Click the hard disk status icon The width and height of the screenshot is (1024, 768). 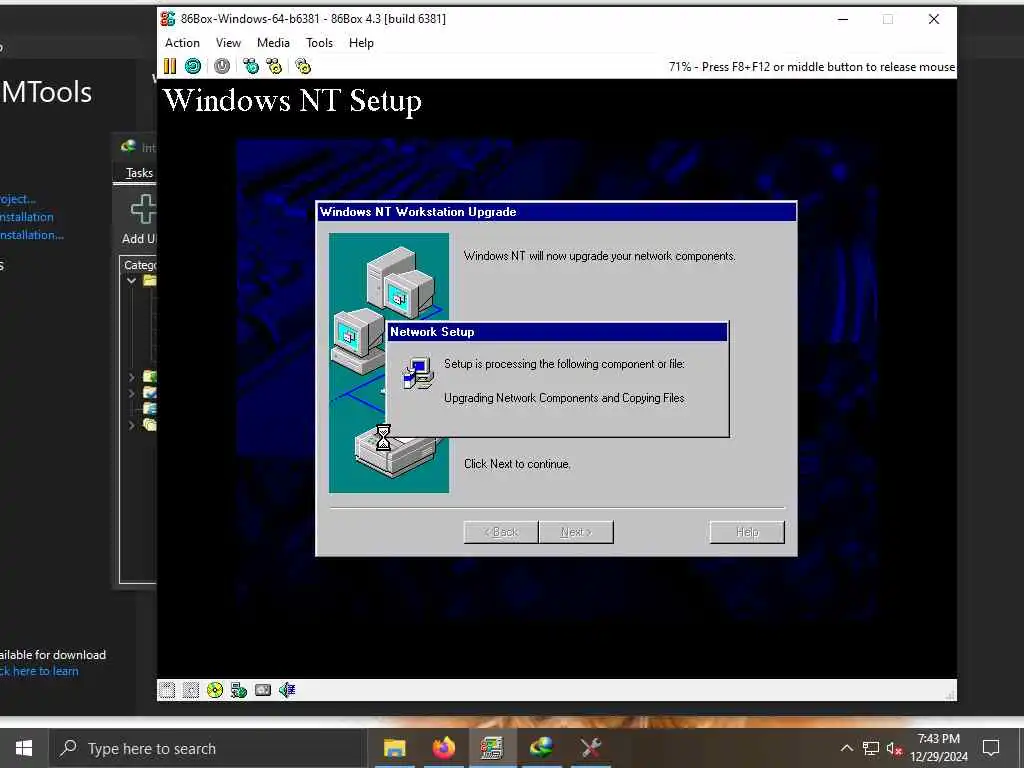coord(263,690)
